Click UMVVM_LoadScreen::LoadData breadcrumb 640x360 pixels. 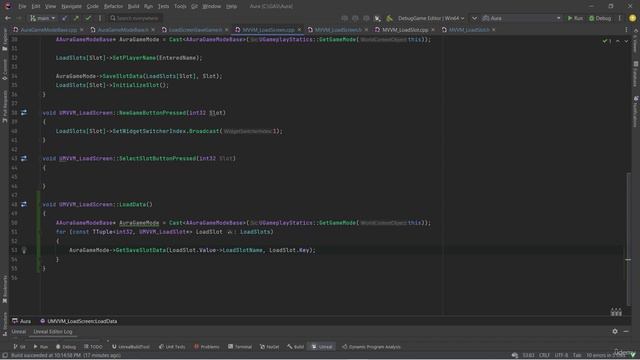pos(79,321)
